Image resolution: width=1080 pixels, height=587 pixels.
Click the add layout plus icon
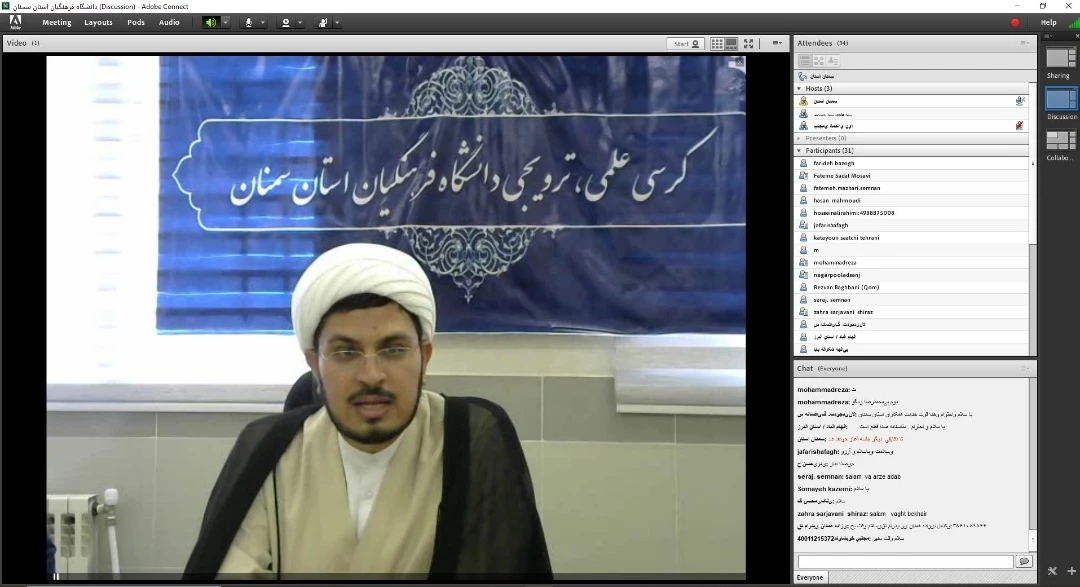pyautogui.click(x=1071, y=571)
